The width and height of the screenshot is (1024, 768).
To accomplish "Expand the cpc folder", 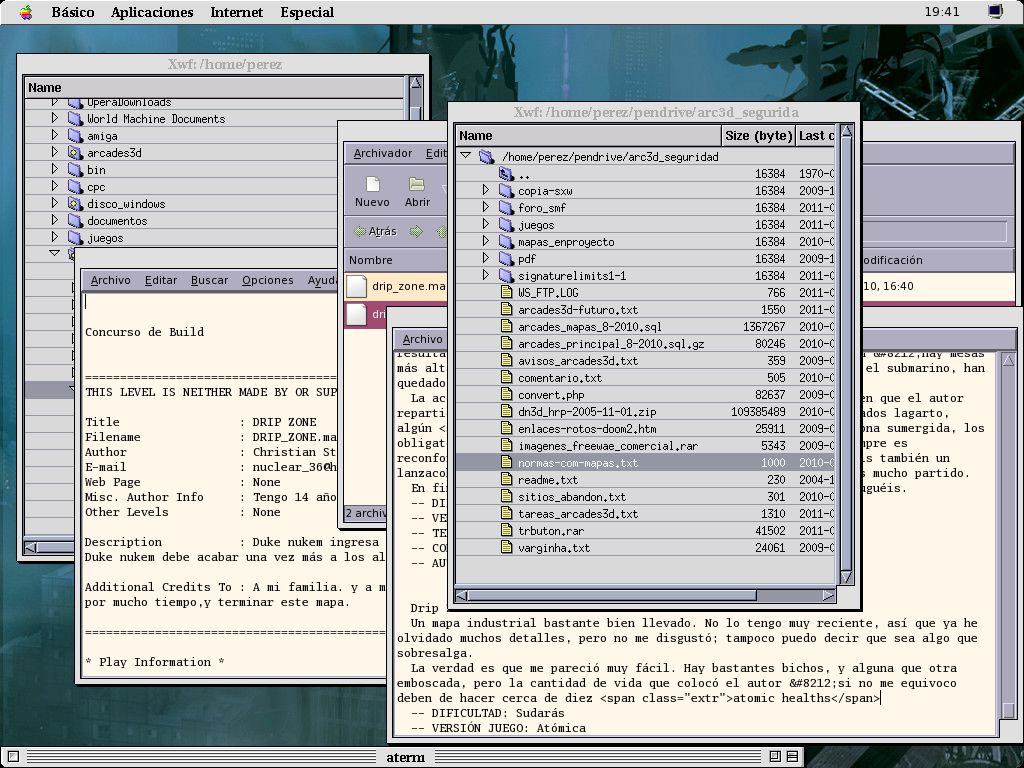I will pyautogui.click(x=55, y=186).
